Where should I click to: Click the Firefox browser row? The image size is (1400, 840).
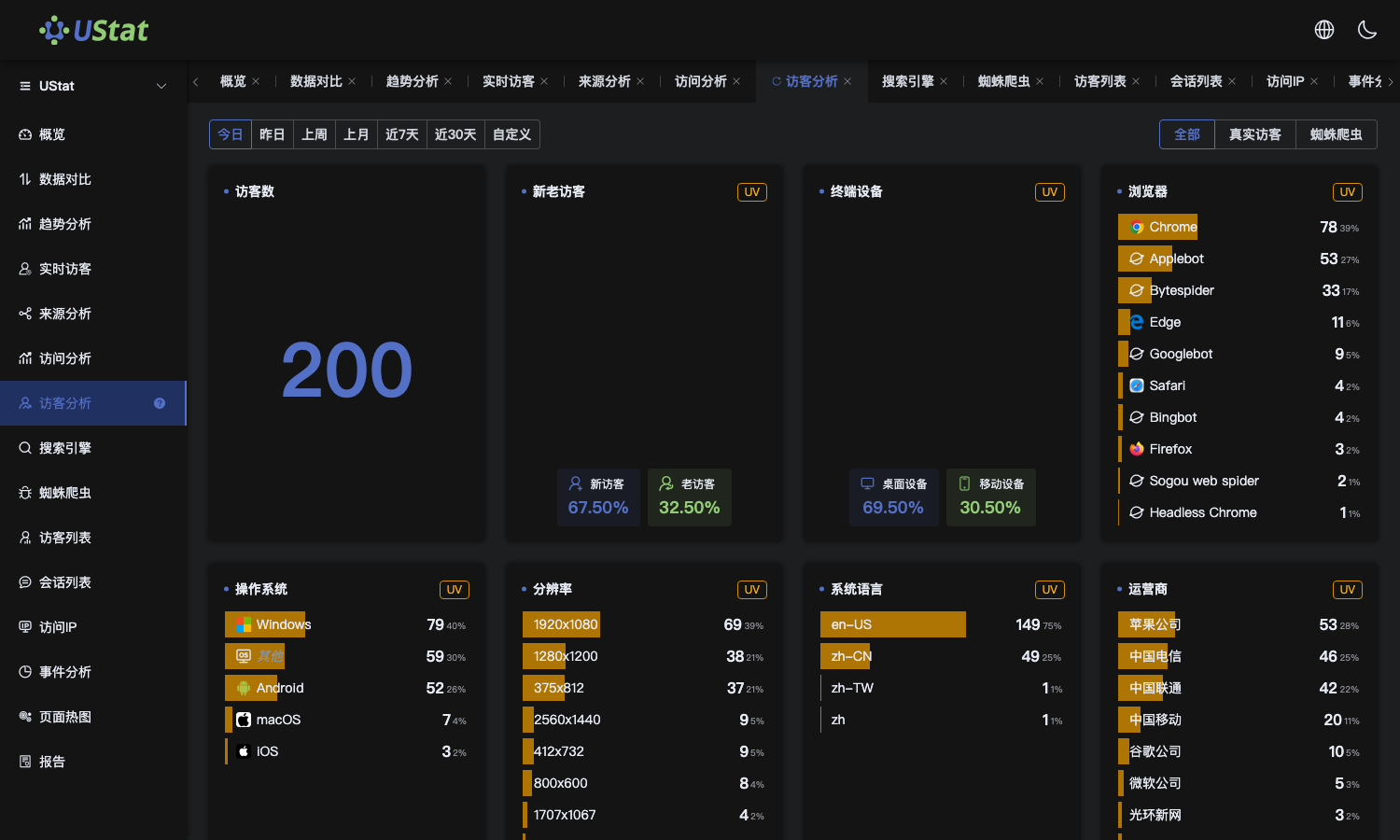[1239, 449]
